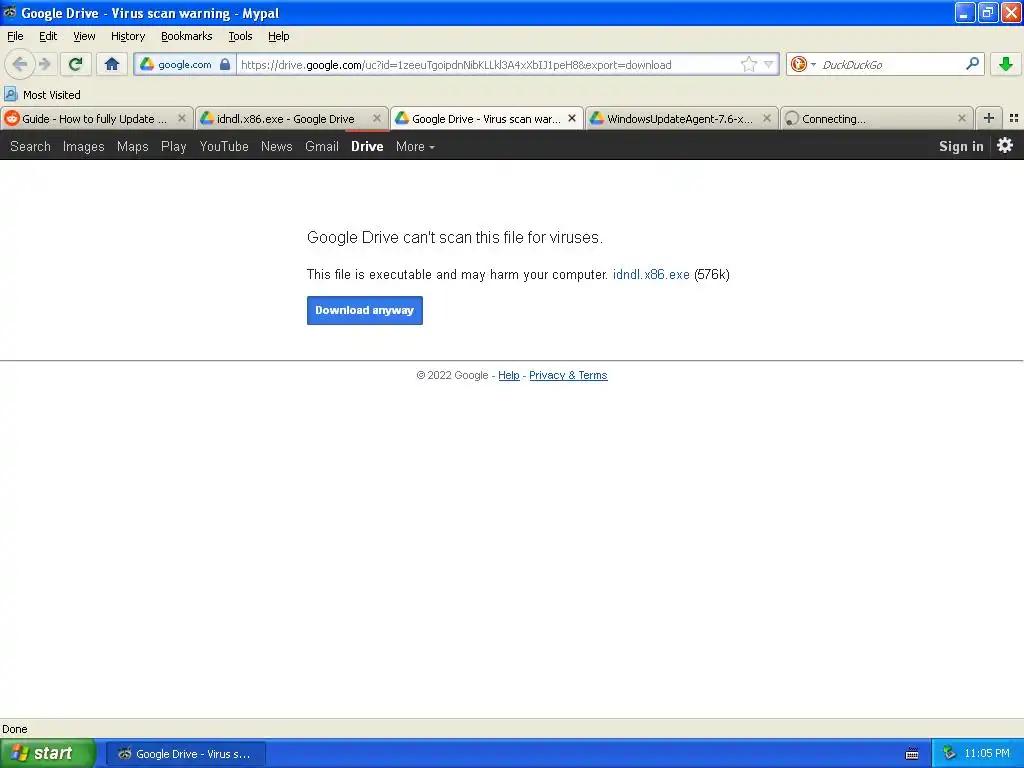Close the Guide - How to fully Update tab

(182, 118)
